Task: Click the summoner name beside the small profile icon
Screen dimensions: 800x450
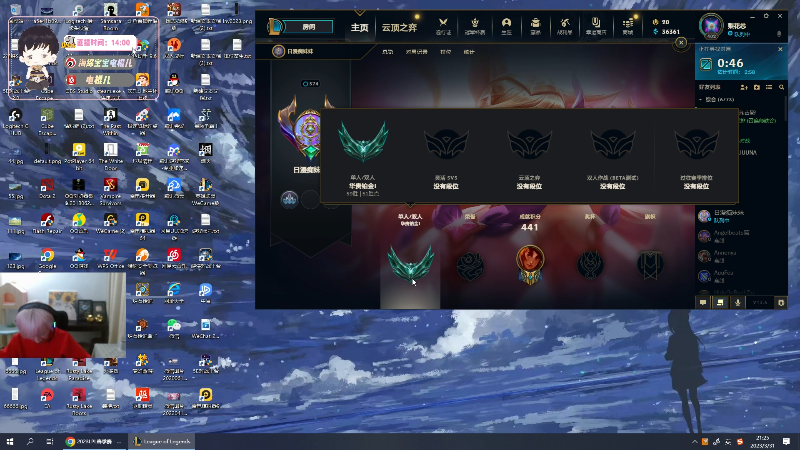Action: click(x=301, y=52)
